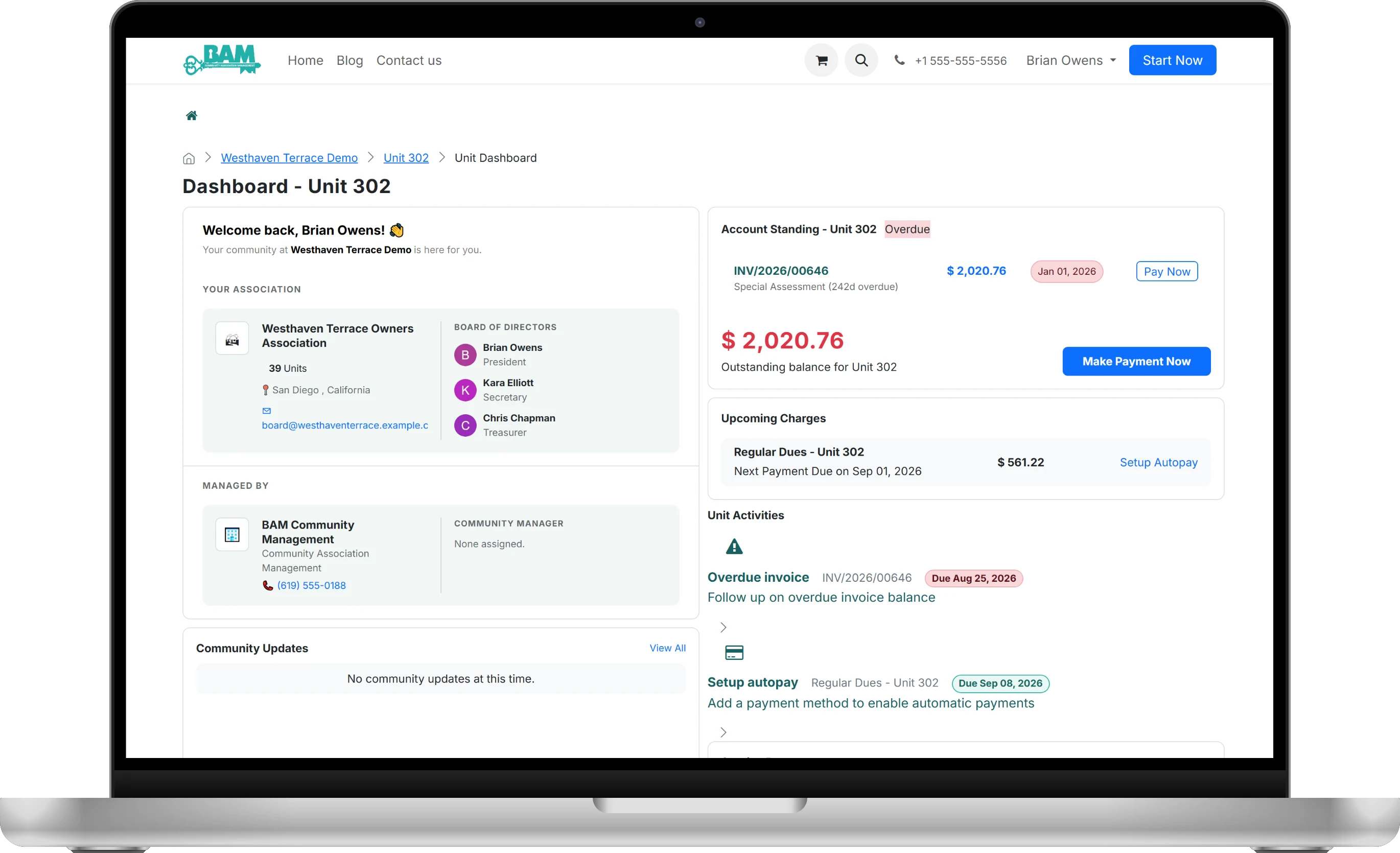Click Chris Chapman's C avatar

tap(465, 425)
